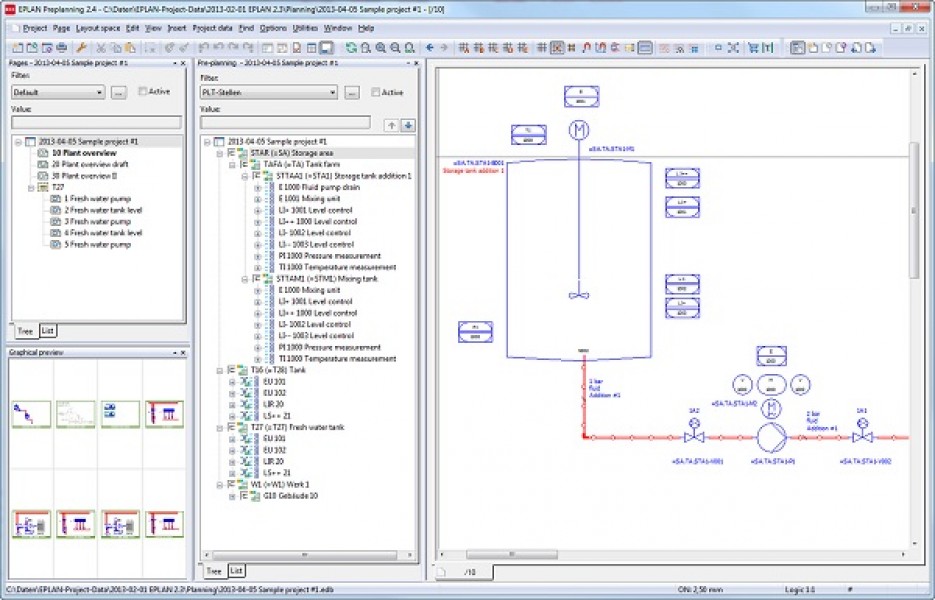Print the project using the printer toolbar icon
The image size is (935, 600).
tap(61, 47)
